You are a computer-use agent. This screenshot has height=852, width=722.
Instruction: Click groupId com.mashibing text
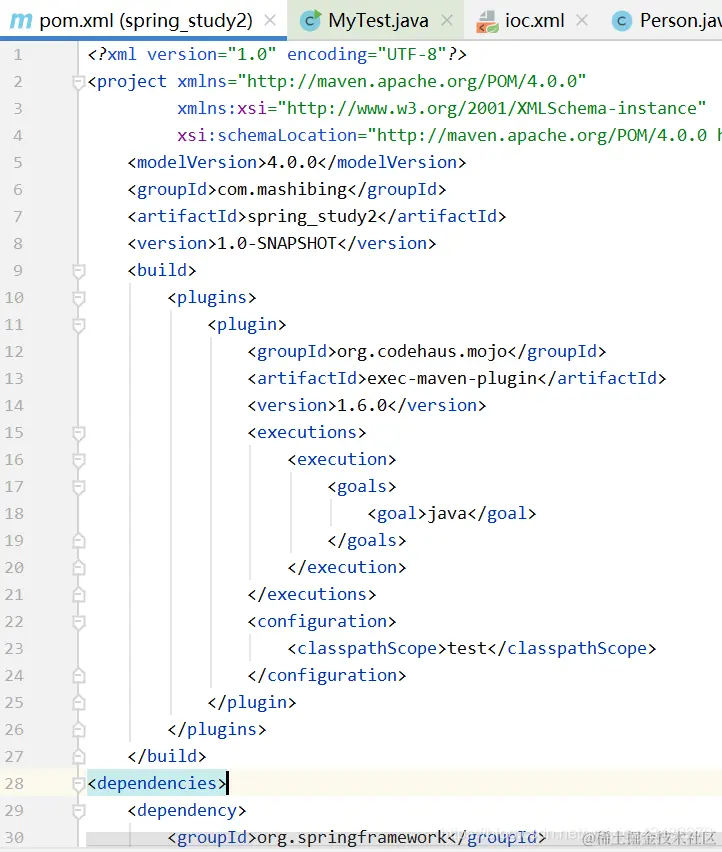coord(287,190)
